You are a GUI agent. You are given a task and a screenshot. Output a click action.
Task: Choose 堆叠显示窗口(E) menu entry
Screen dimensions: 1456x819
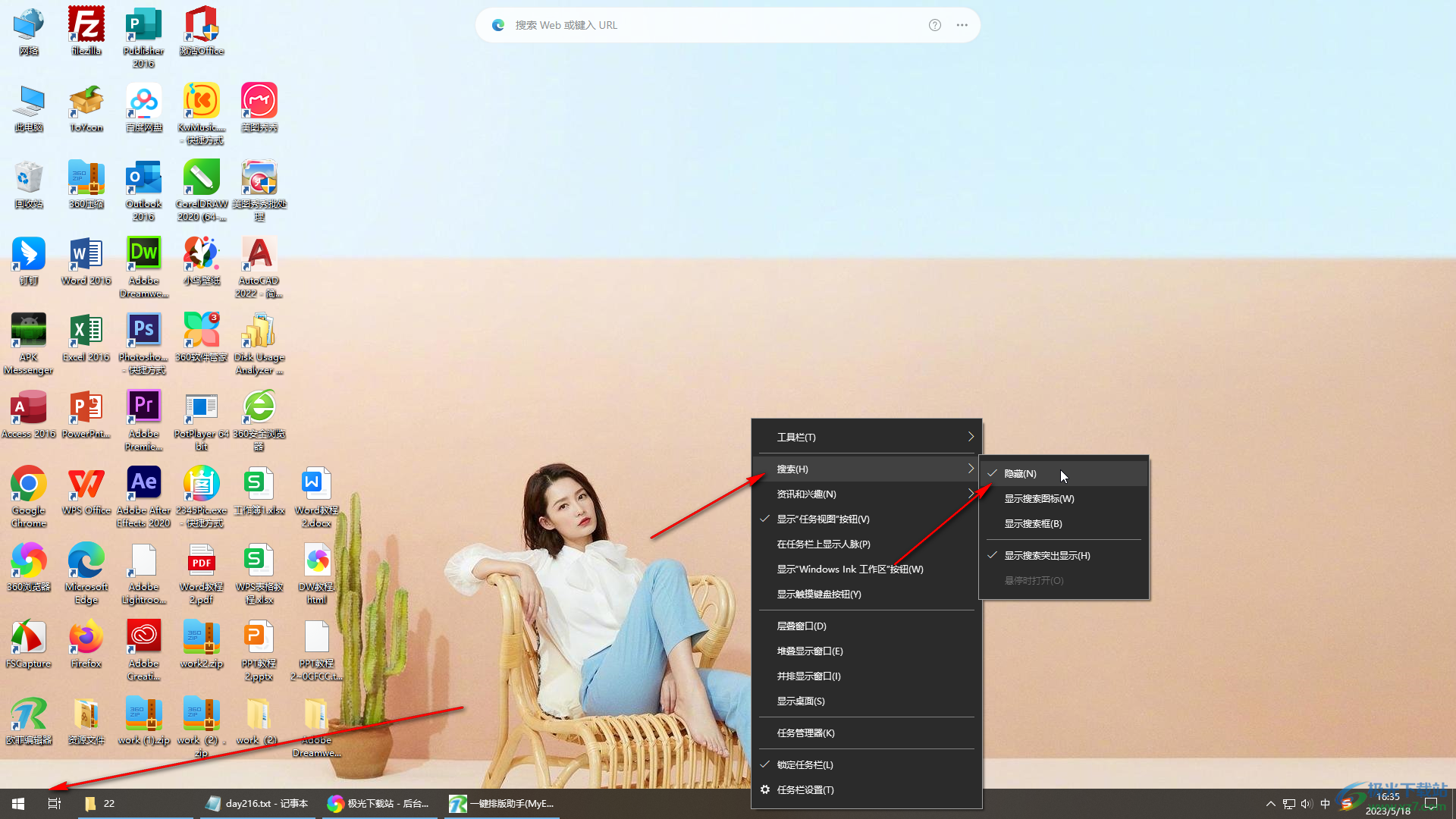(867, 651)
